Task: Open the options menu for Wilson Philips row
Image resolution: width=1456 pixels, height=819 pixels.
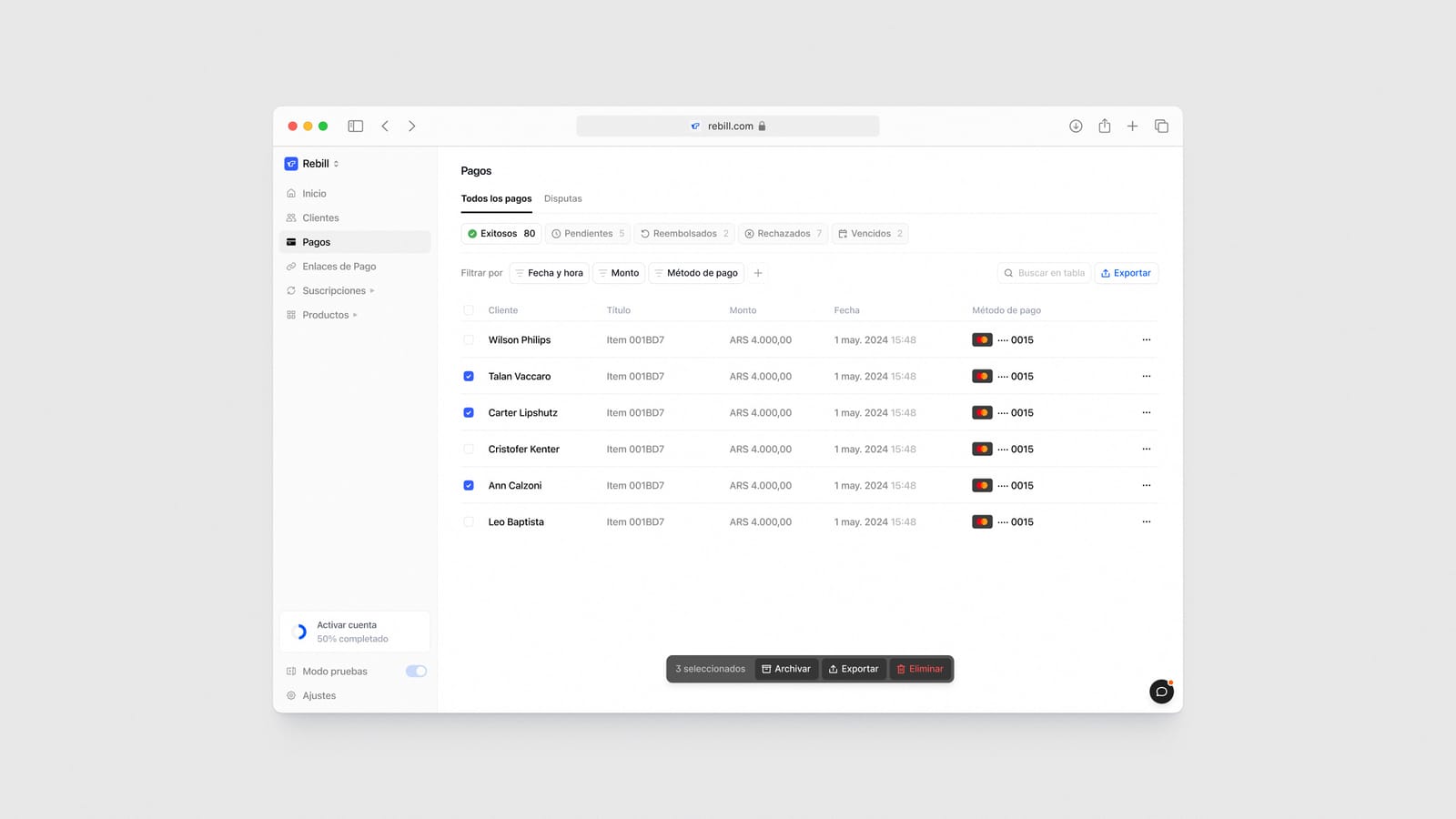Action: [x=1146, y=339]
